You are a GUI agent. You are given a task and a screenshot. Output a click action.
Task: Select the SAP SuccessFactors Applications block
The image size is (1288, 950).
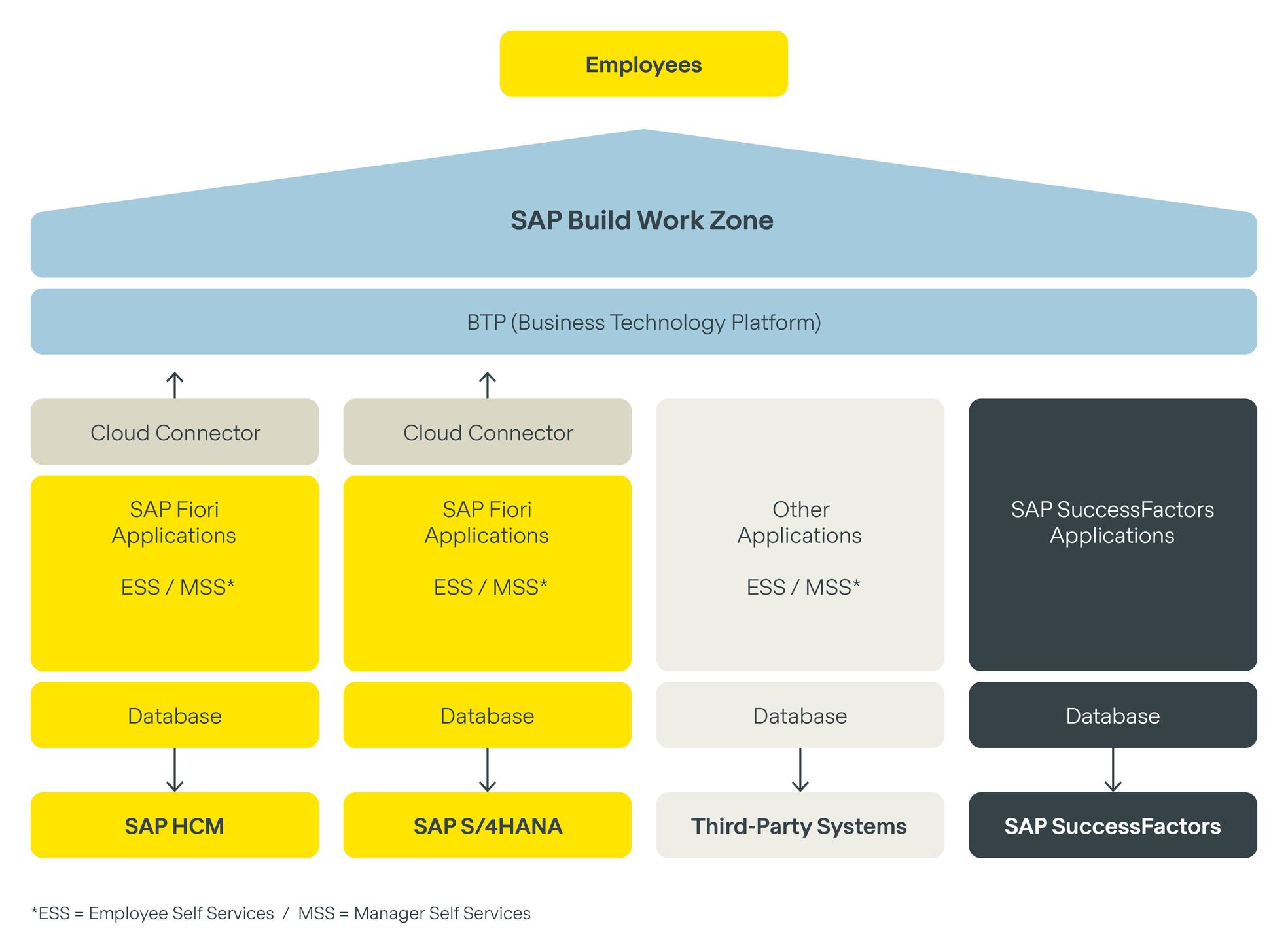[x=1113, y=535]
